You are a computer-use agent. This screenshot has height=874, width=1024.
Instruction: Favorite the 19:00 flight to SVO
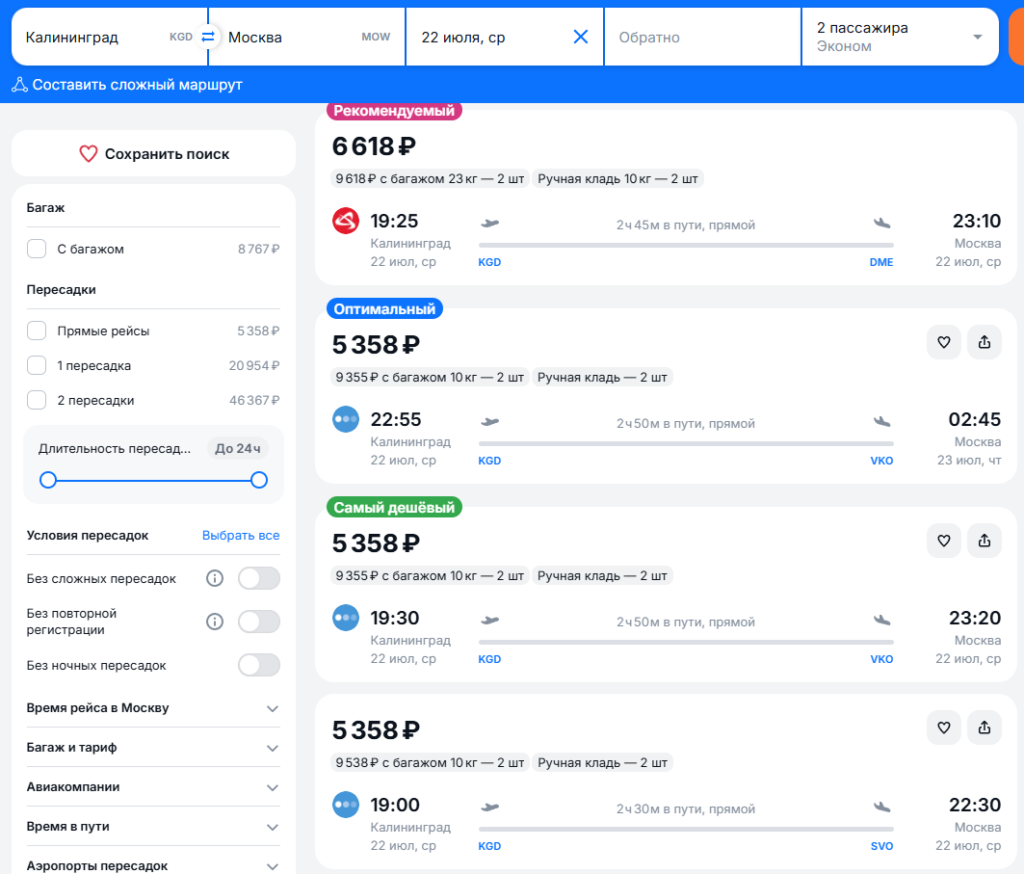pos(944,727)
